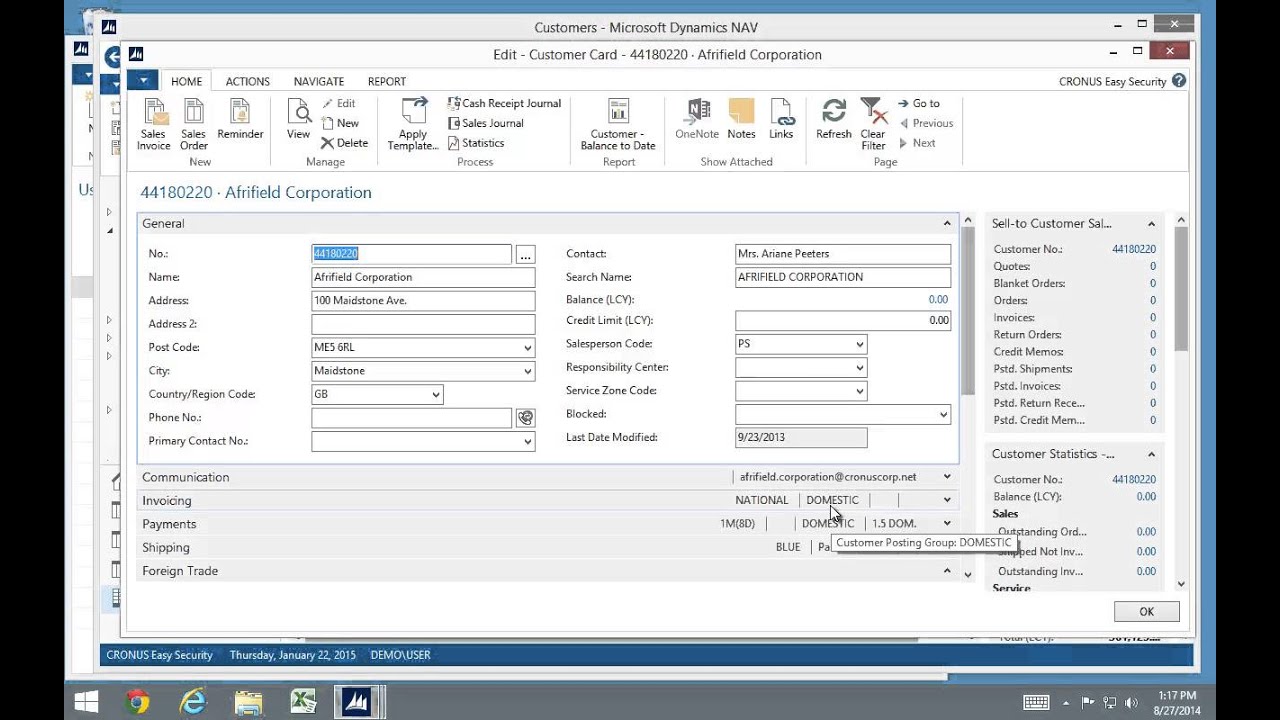The width and height of the screenshot is (1280, 720).
Task: Click into the Credit Limit (LCY) field
Action: 843,321
